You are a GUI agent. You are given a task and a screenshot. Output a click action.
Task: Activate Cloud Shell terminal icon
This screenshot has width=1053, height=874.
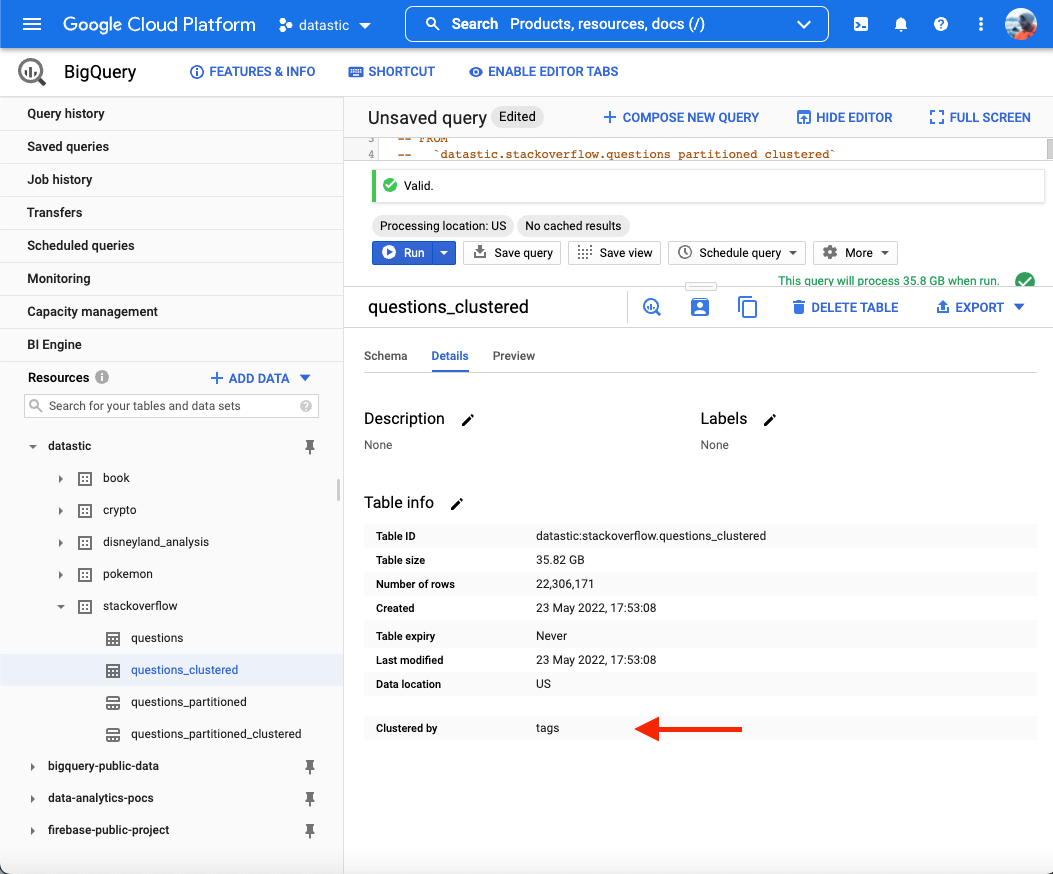861,24
